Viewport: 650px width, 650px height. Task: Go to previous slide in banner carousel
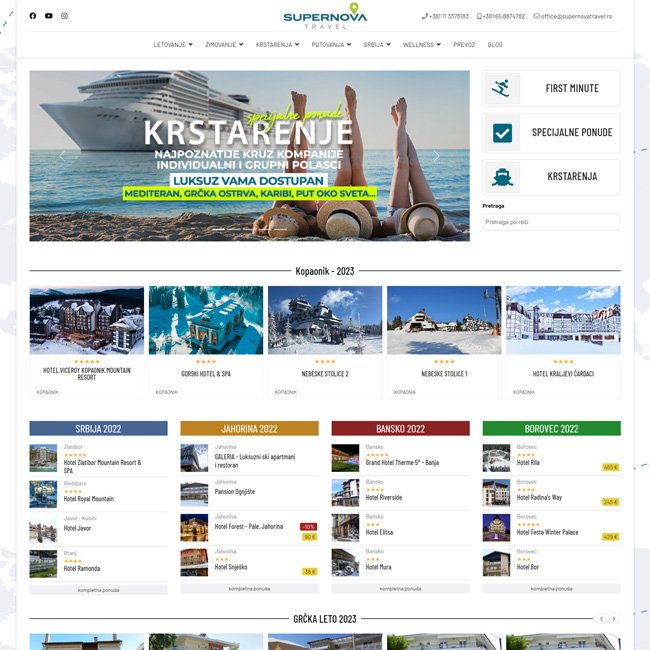(62, 156)
